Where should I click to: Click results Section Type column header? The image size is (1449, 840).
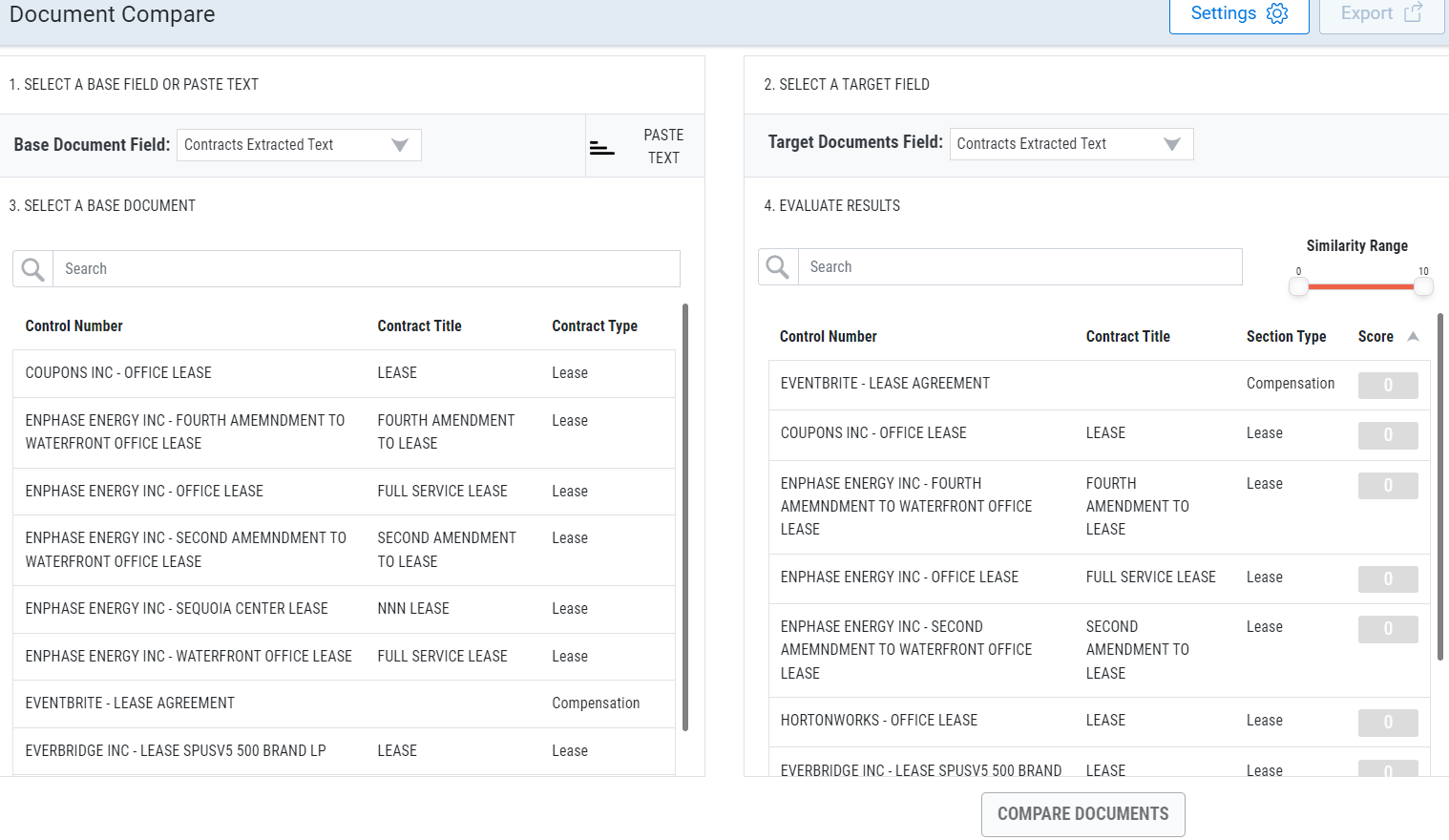[x=1286, y=337]
